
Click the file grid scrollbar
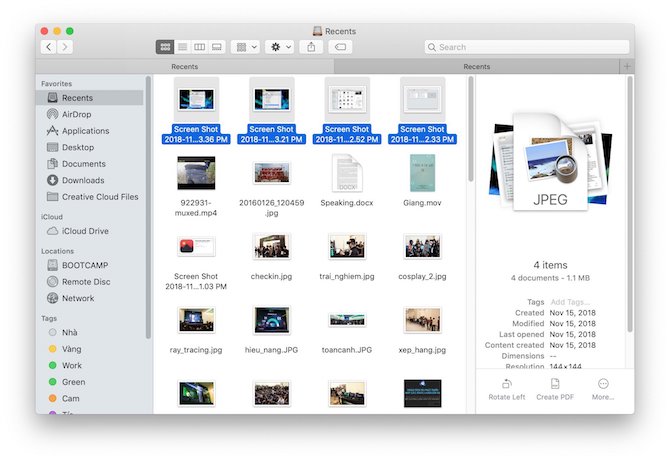470,128
